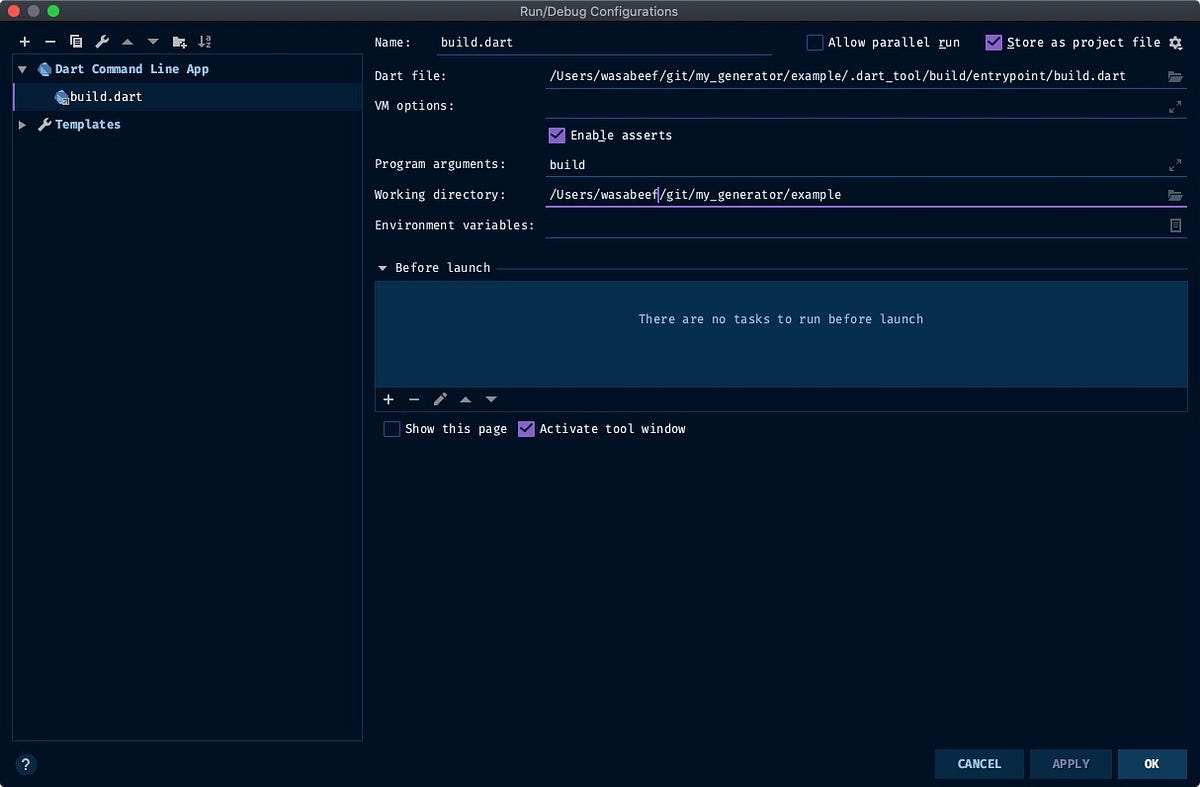
Task: Click the CANCEL button
Action: (979, 764)
